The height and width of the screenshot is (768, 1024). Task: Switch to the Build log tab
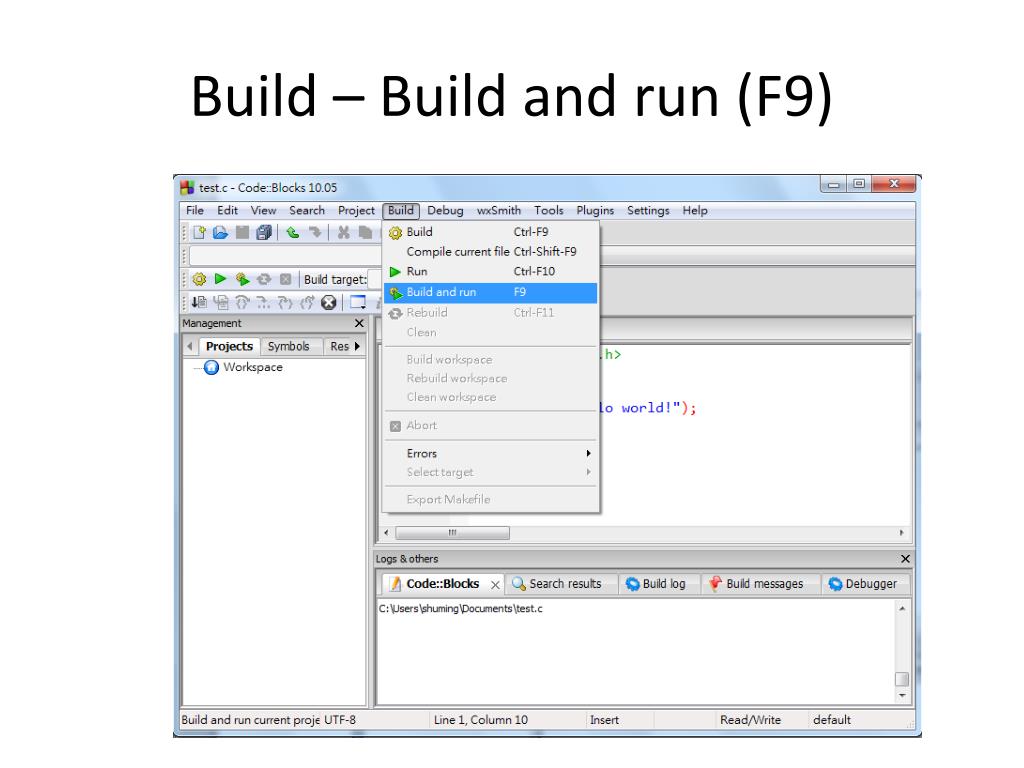click(x=659, y=584)
